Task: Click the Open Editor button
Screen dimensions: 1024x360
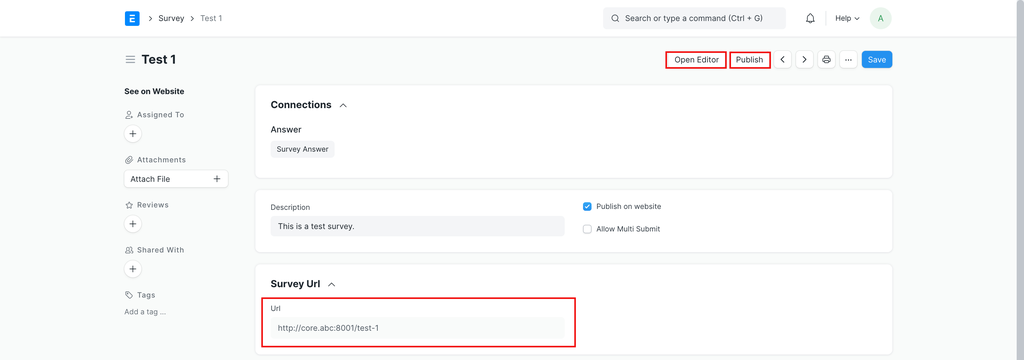Action: pos(696,59)
